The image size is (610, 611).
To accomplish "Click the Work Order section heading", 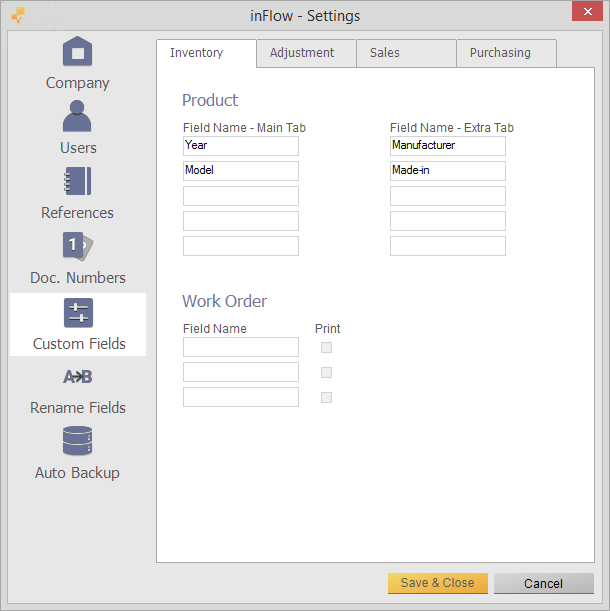I will tap(225, 301).
